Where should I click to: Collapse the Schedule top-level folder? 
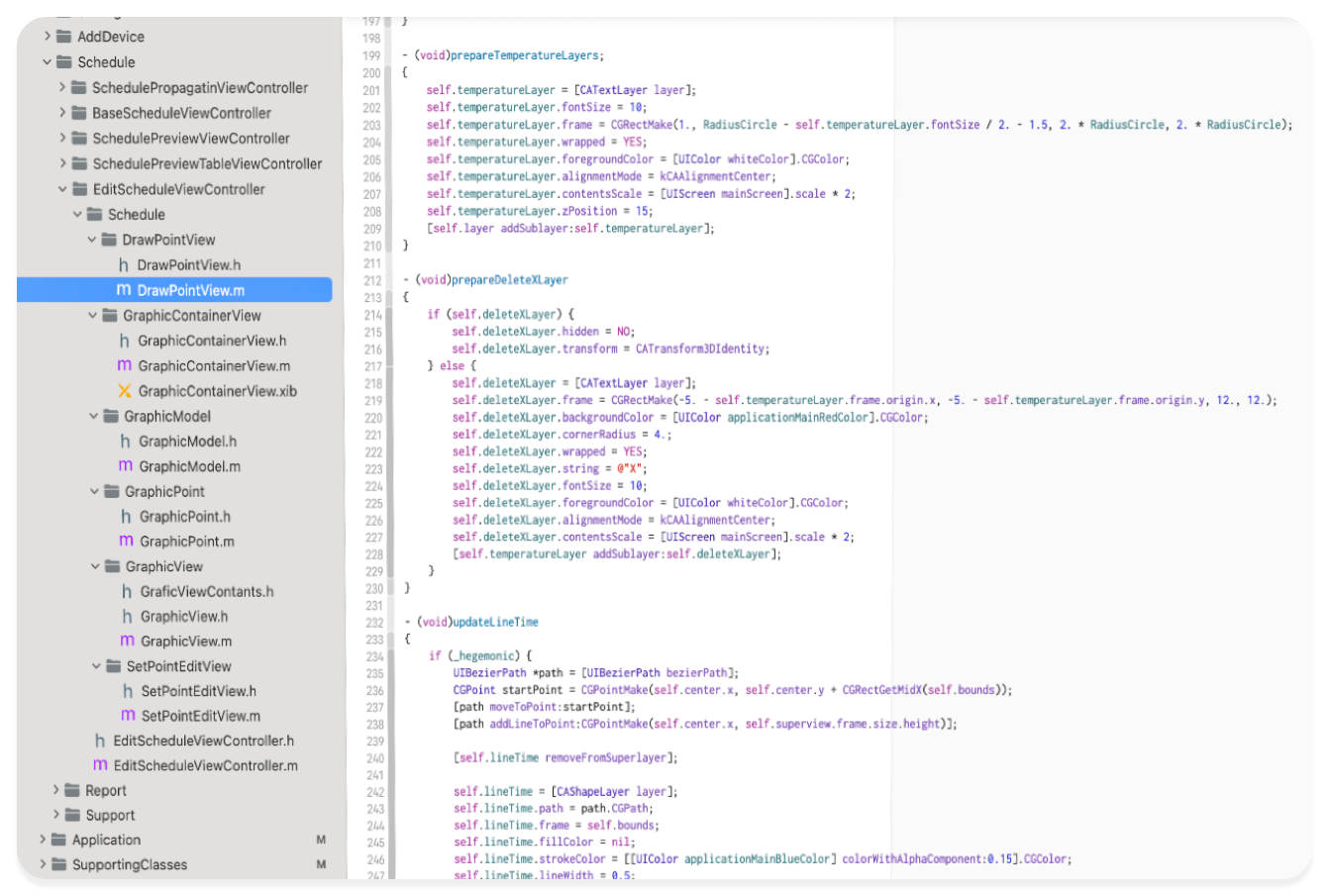pos(47,62)
